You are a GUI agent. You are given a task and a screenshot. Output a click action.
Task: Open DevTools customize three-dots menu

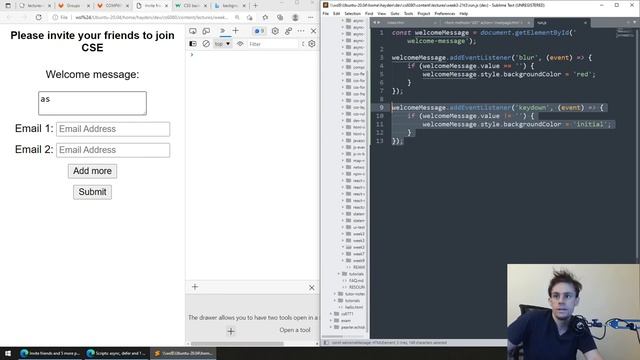click(301, 31)
